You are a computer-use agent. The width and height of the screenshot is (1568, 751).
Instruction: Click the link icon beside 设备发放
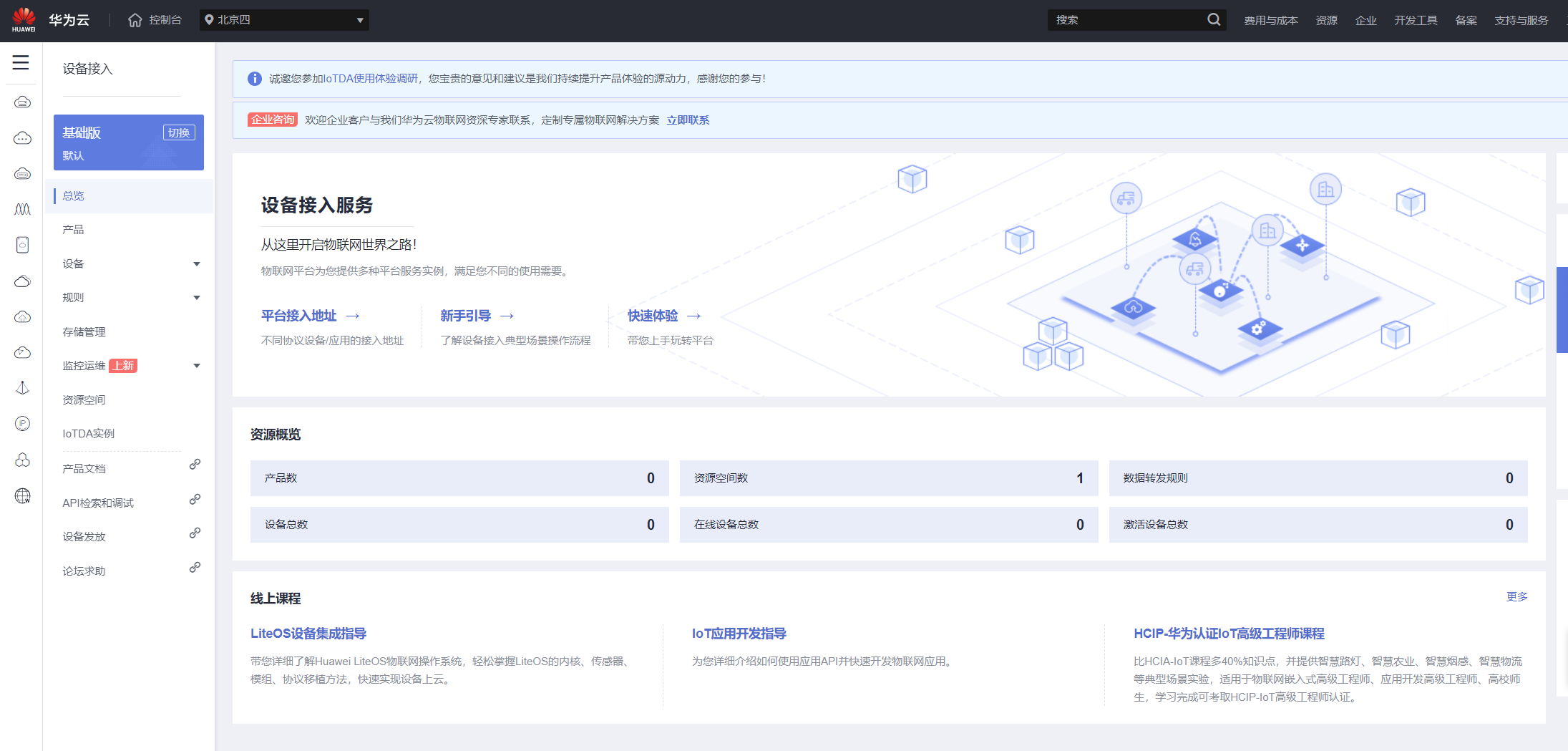pyautogui.click(x=195, y=533)
